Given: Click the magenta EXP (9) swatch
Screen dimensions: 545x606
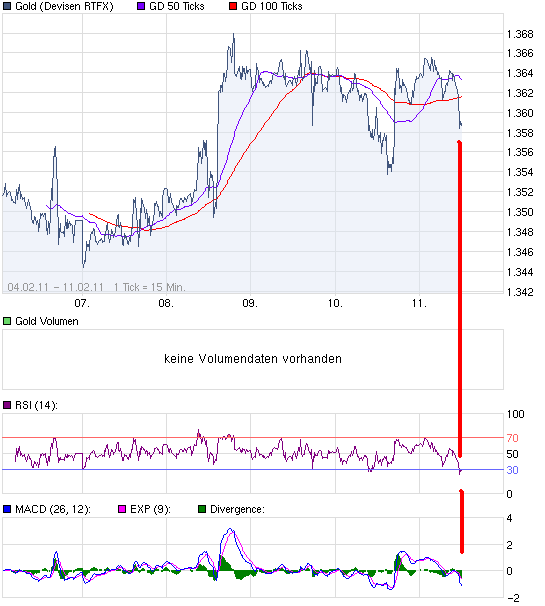Looking at the screenshot, I should pyautogui.click(x=122, y=509).
